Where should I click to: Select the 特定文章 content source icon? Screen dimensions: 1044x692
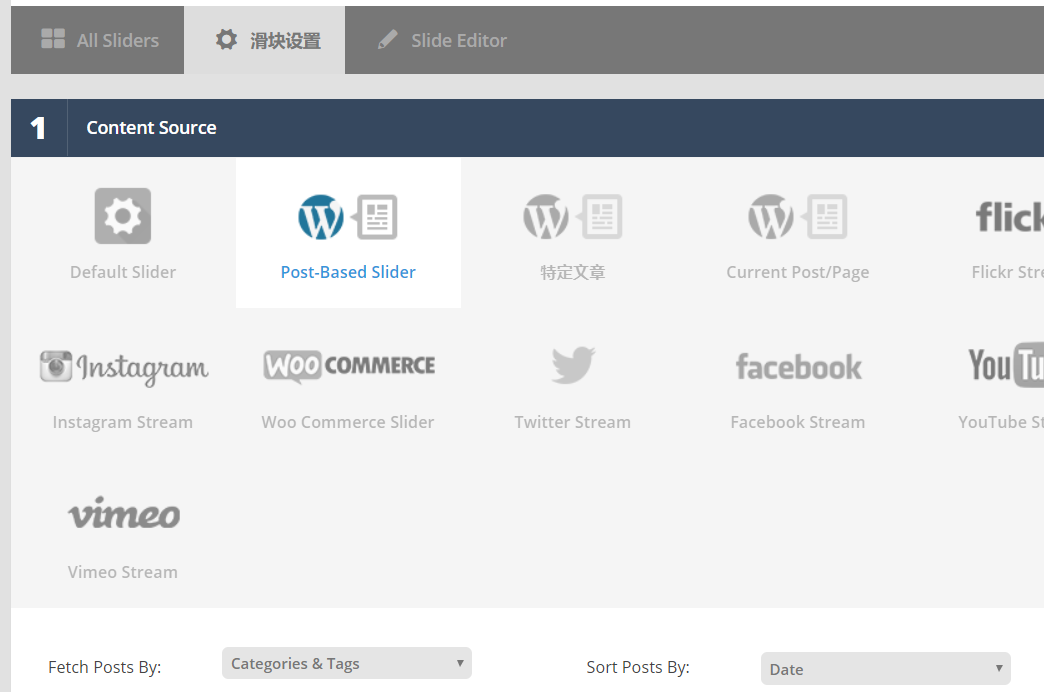point(572,217)
